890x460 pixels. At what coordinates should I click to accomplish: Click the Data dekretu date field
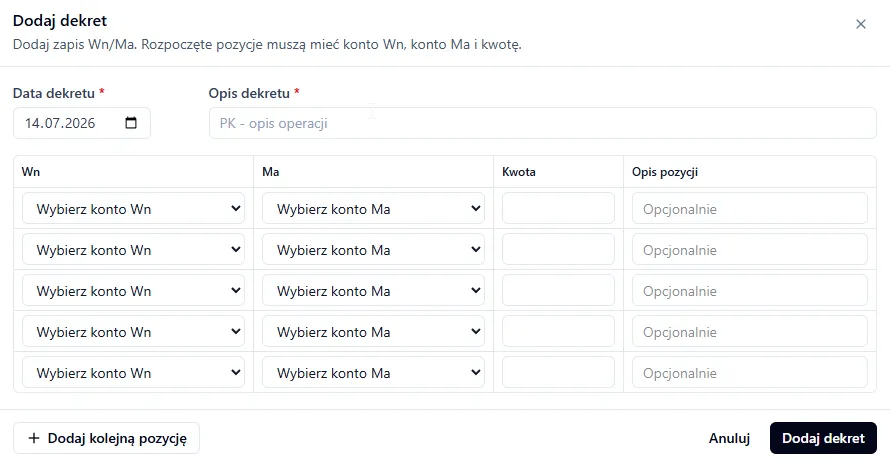[82, 123]
